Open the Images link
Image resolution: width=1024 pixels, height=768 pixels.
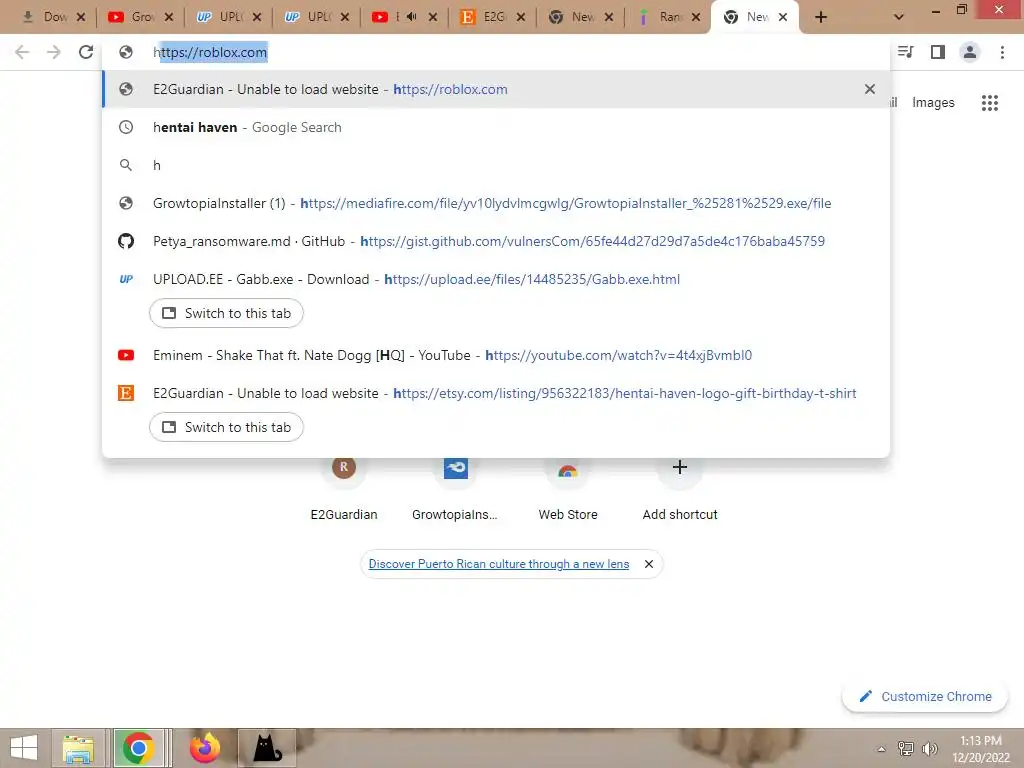point(933,103)
